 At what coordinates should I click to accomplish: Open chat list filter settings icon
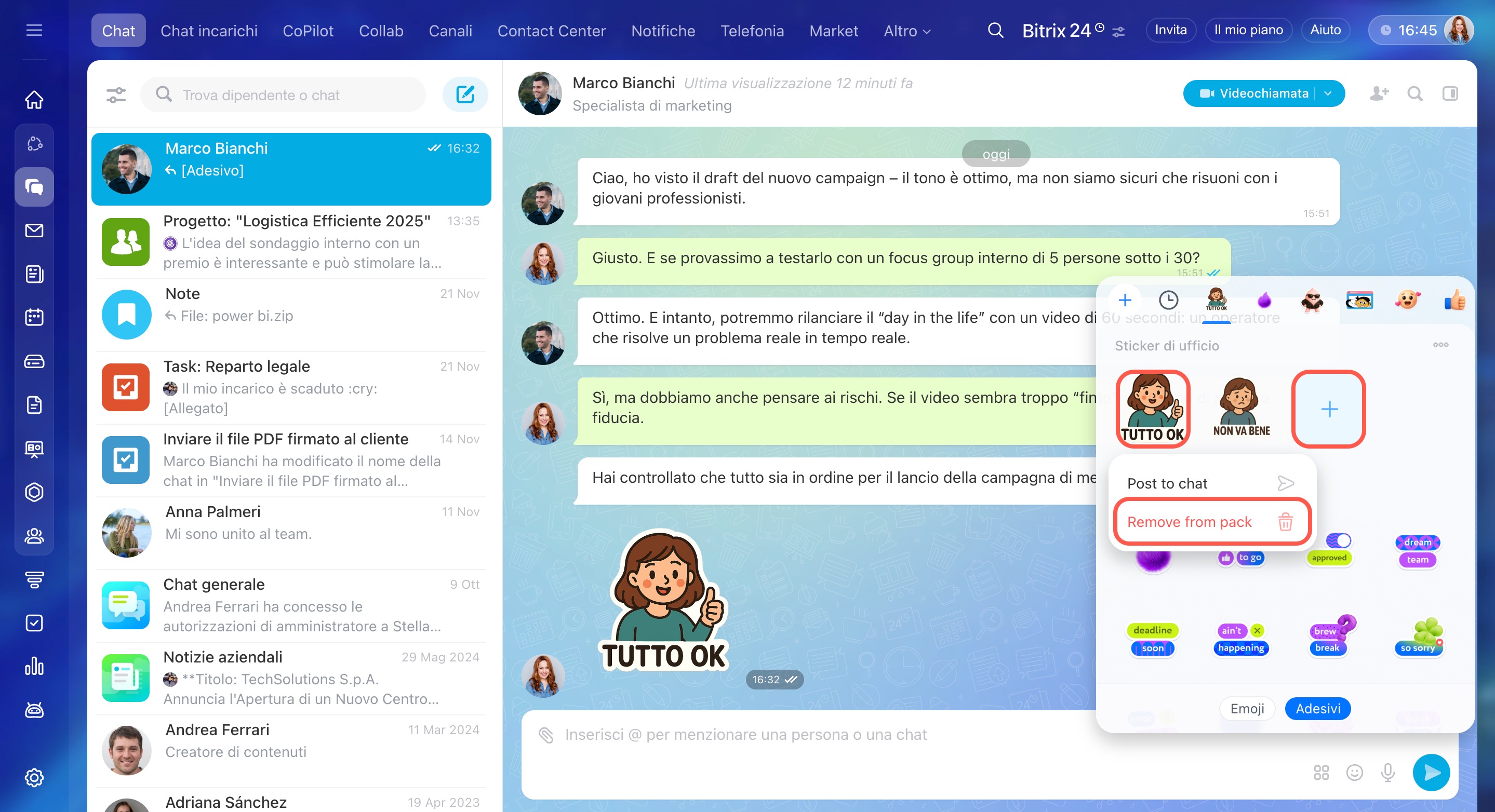(x=116, y=94)
